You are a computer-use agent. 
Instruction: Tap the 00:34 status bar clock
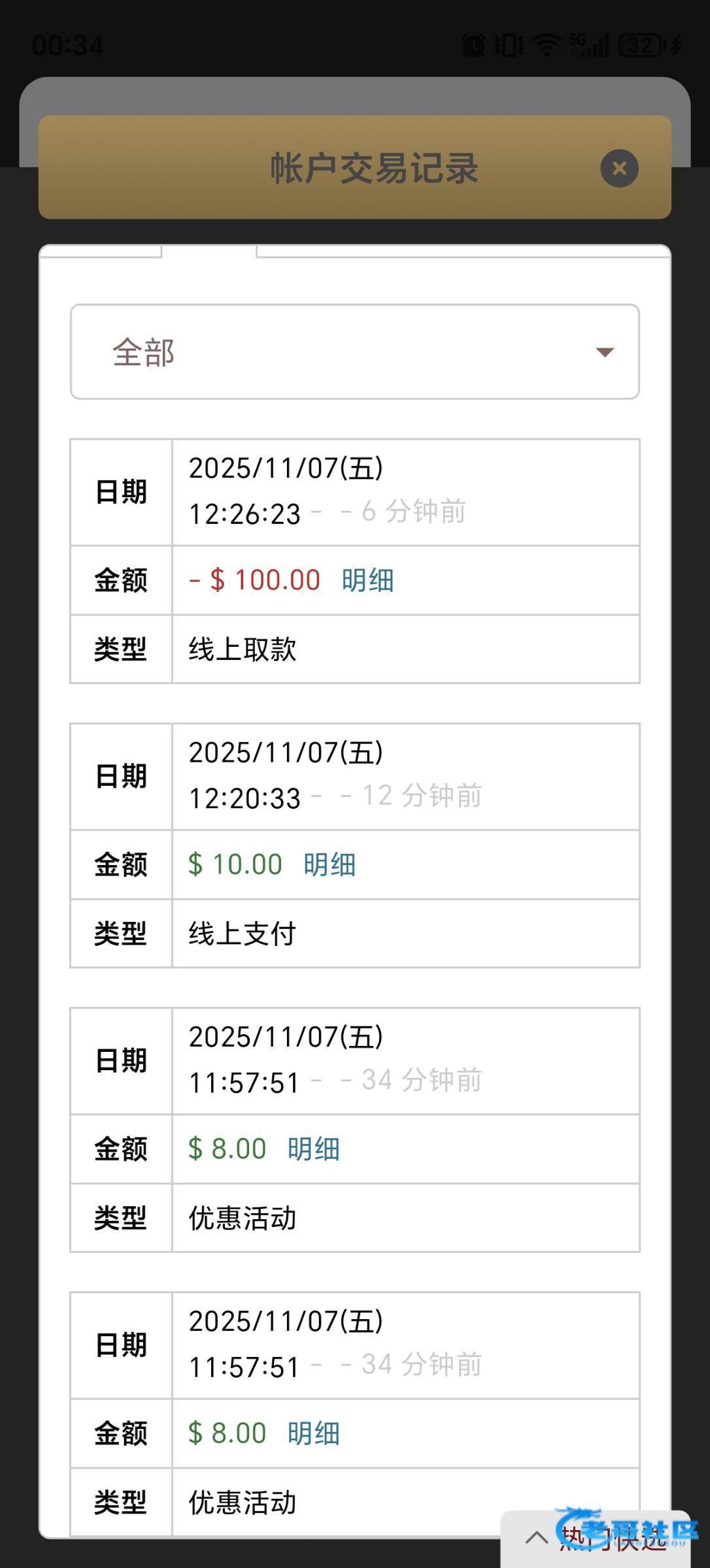pyautogui.click(x=67, y=46)
